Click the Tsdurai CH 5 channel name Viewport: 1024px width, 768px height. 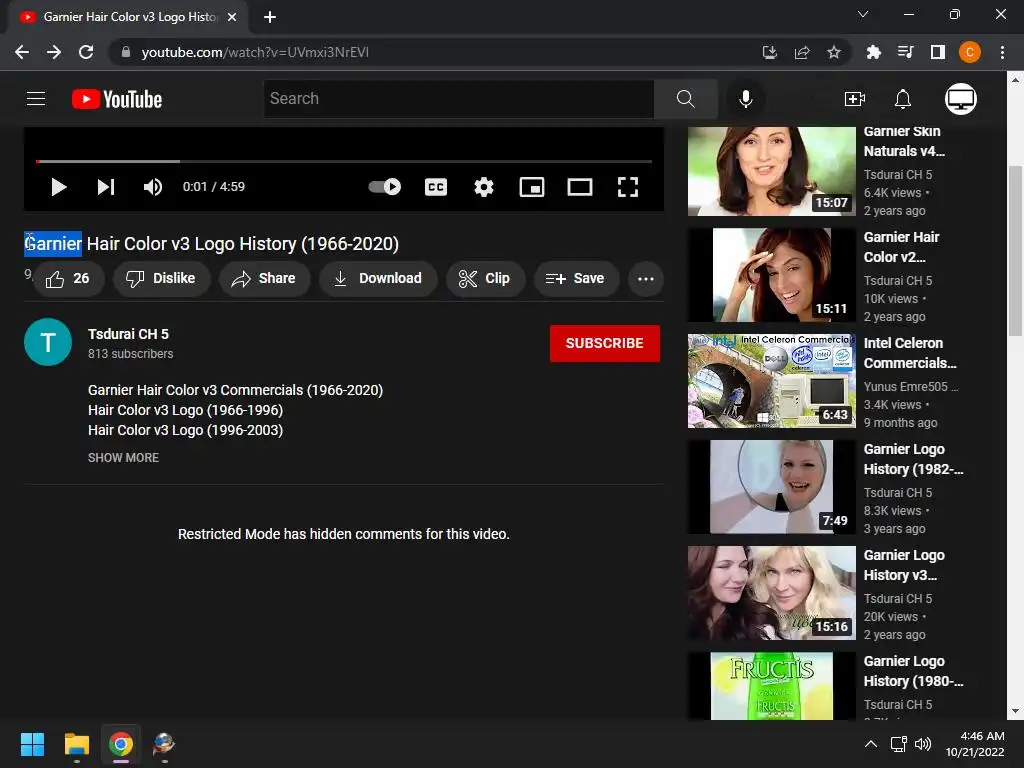click(x=128, y=334)
